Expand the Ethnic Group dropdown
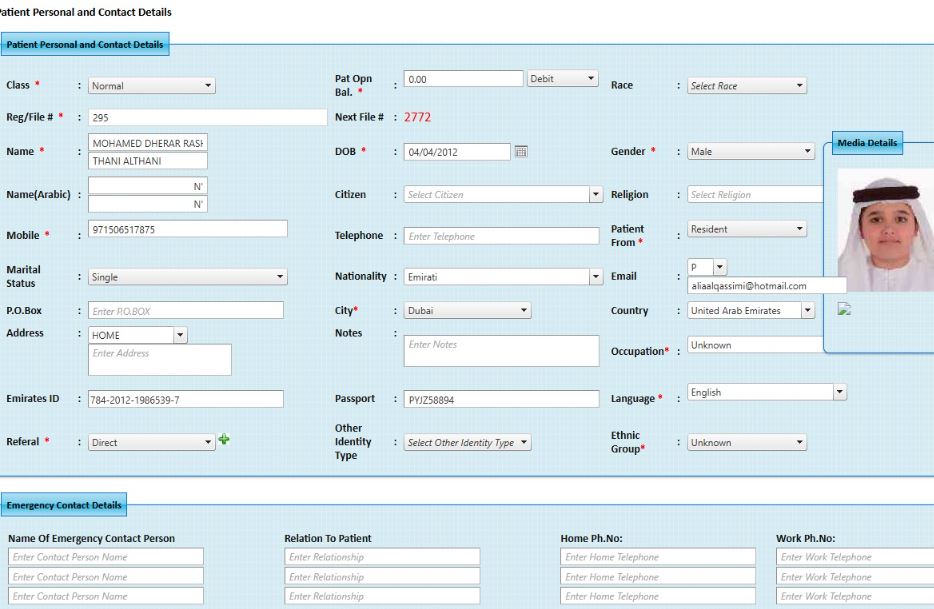The height and width of the screenshot is (609, 934). [x=746, y=442]
